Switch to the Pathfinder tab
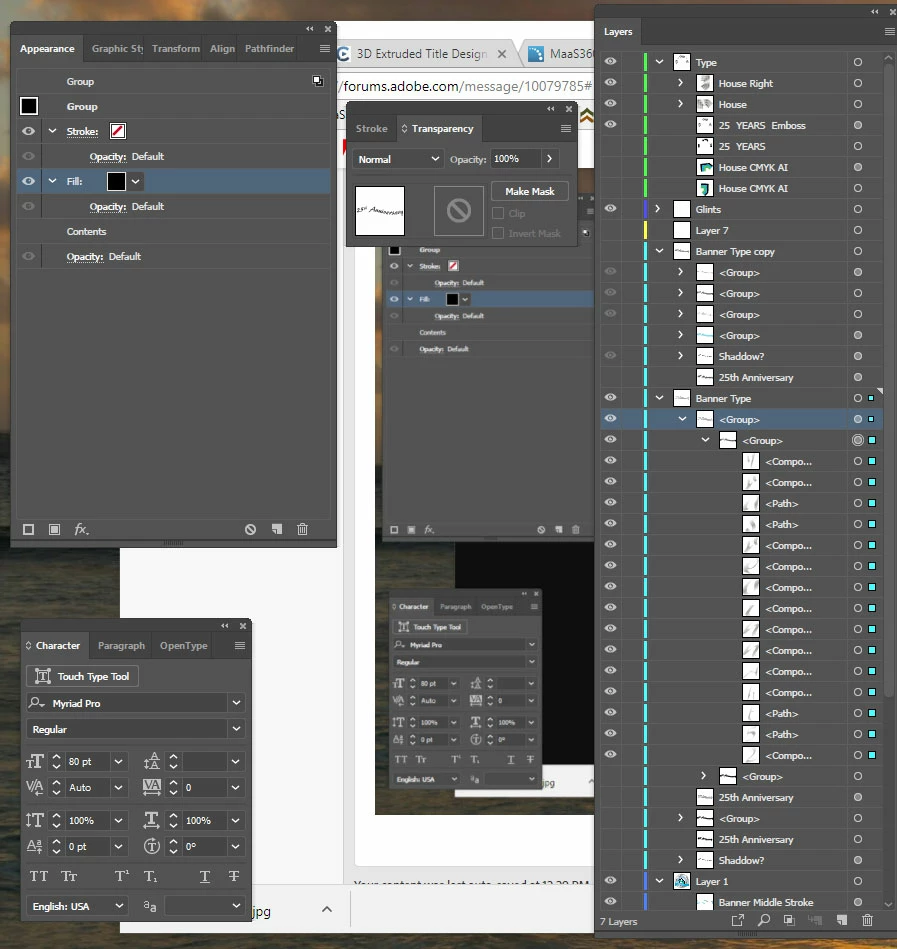 pos(269,48)
